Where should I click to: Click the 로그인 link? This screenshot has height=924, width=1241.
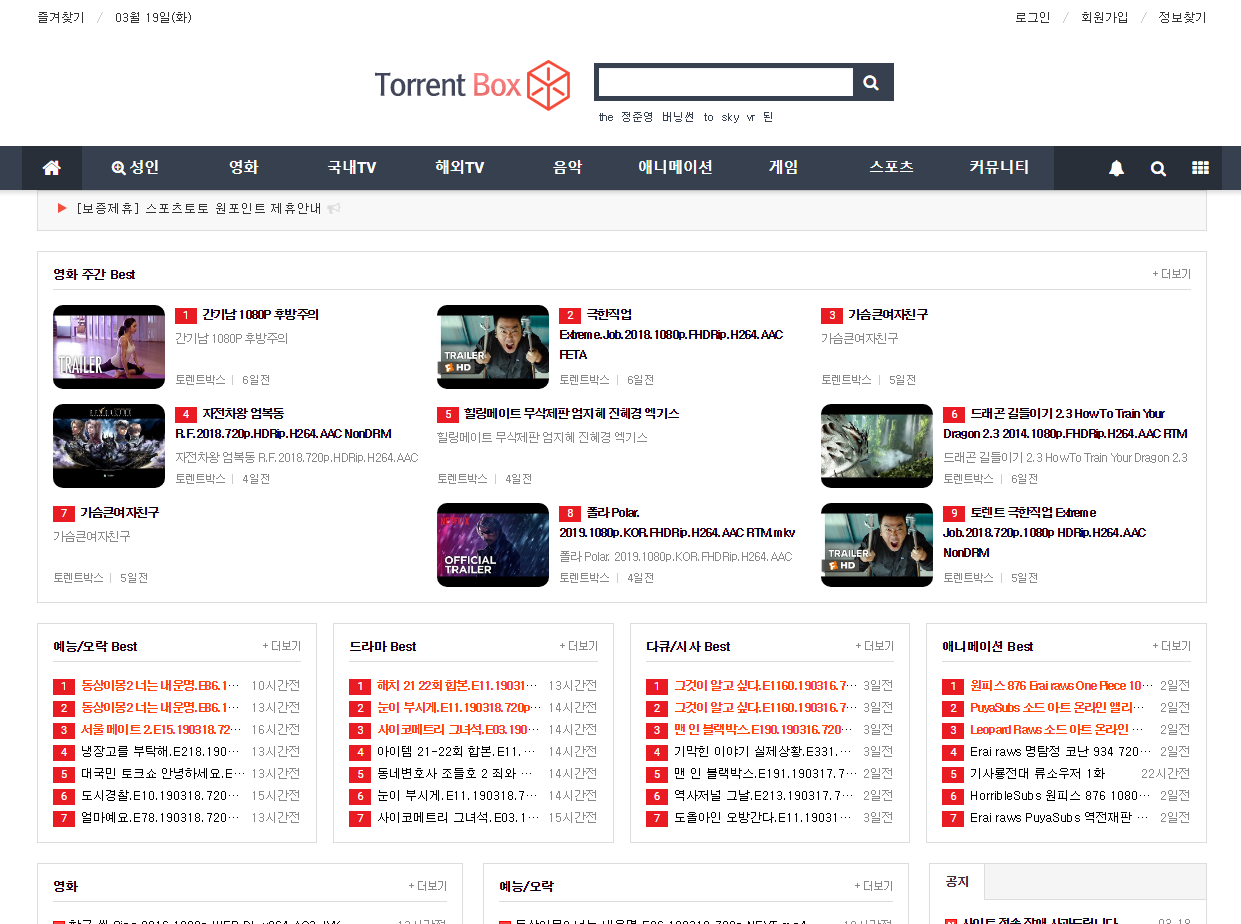1032,17
